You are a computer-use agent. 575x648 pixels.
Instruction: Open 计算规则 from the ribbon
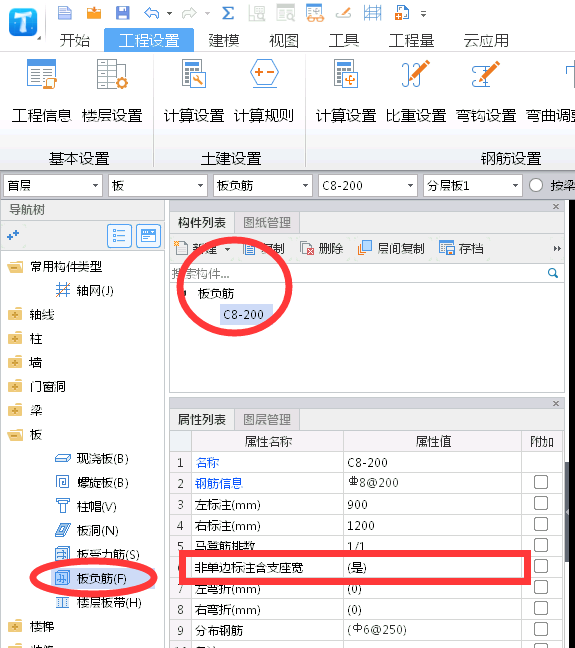click(264, 92)
